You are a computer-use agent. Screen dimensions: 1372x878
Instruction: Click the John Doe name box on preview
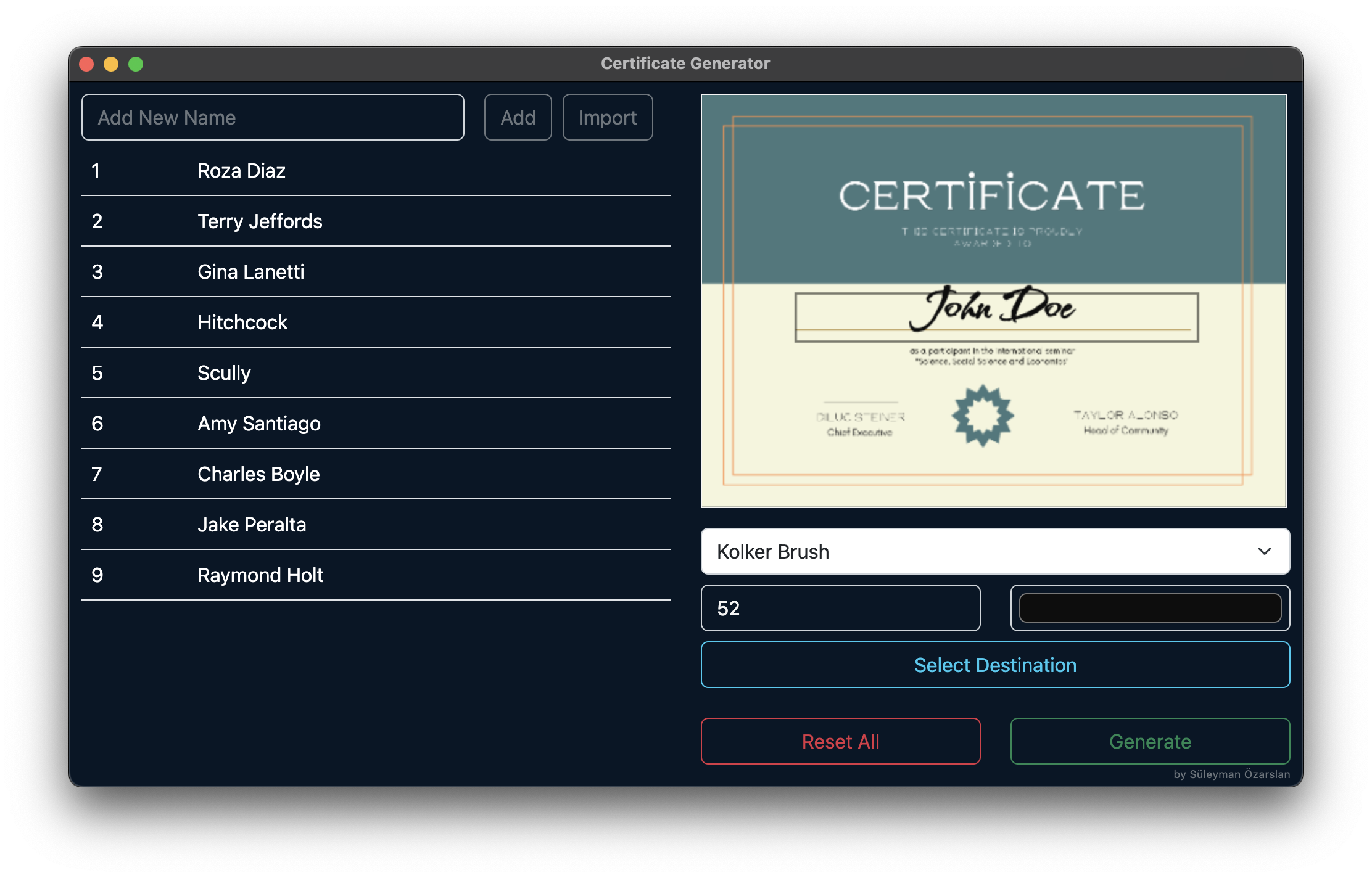(996, 317)
